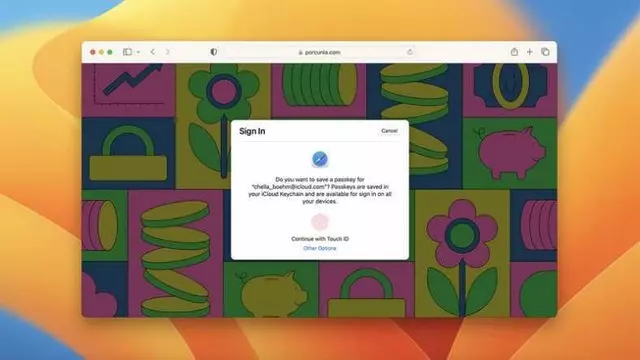Maximize the Safari window with green button
The height and width of the screenshot is (360, 640).
[x=110, y=52]
